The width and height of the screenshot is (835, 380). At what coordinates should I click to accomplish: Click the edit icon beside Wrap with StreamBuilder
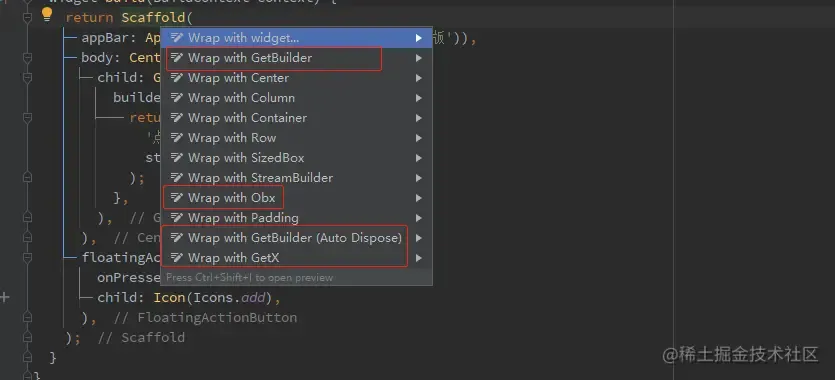click(x=177, y=178)
